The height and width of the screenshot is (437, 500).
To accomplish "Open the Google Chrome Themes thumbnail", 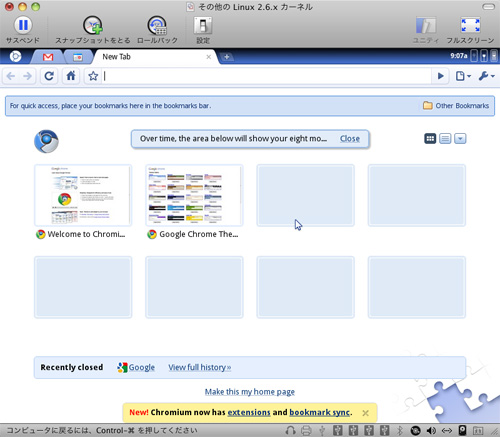I will (x=194, y=195).
